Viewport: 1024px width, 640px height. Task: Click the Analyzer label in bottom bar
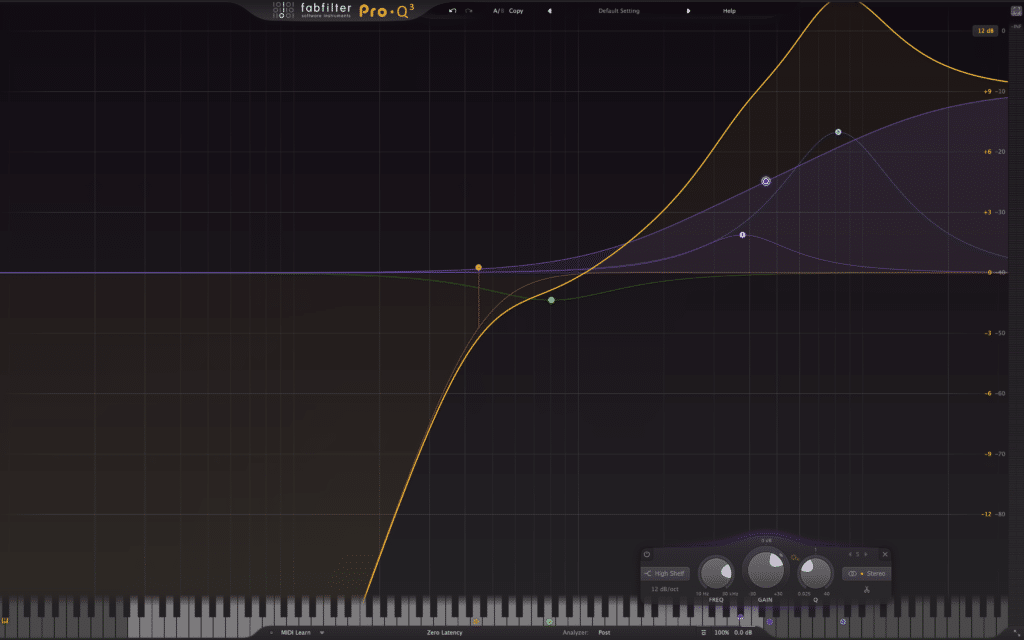tap(575, 632)
